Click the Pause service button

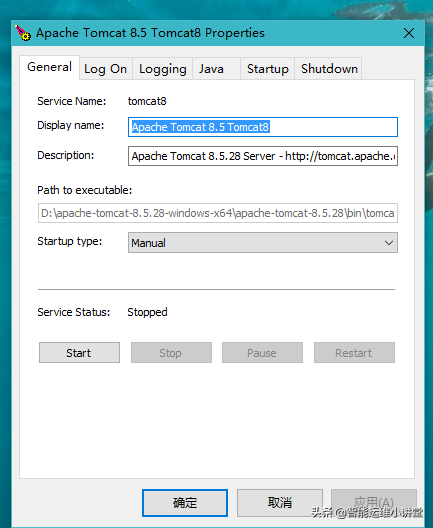tap(262, 353)
